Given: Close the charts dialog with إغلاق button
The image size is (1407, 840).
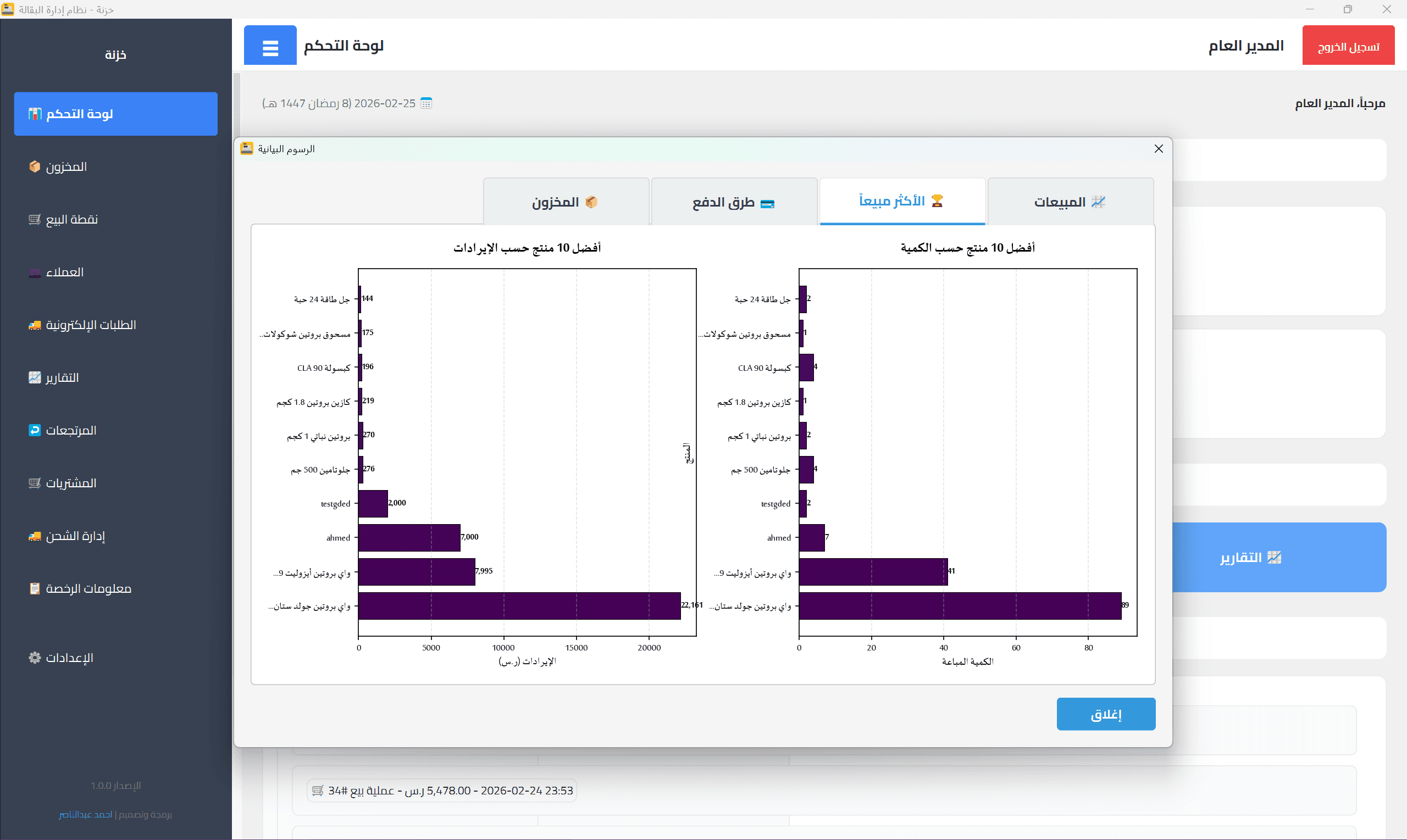Looking at the screenshot, I should point(1105,714).
